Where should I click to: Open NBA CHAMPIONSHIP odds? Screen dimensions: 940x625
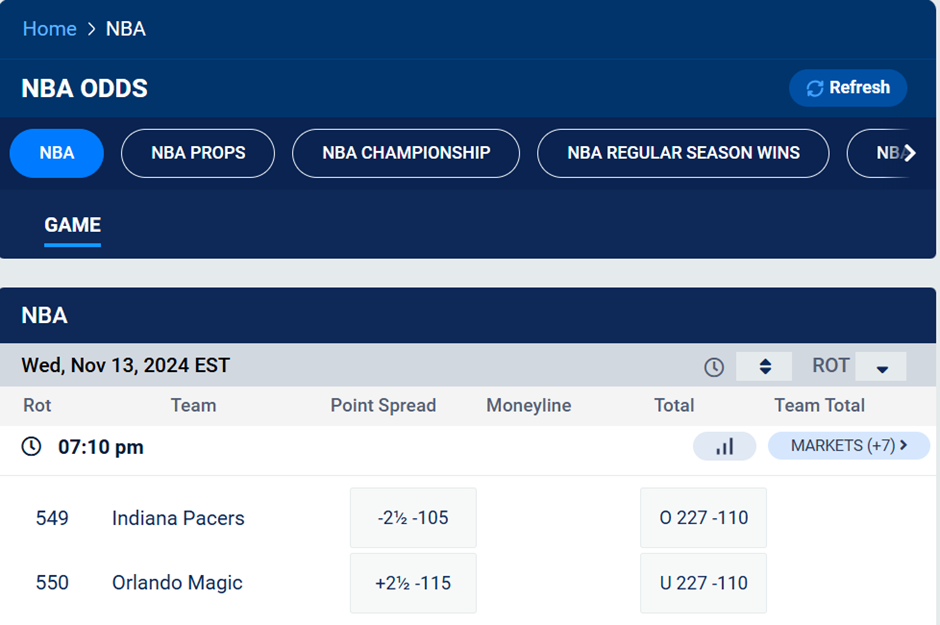pyautogui.click(x=405, y=152)
